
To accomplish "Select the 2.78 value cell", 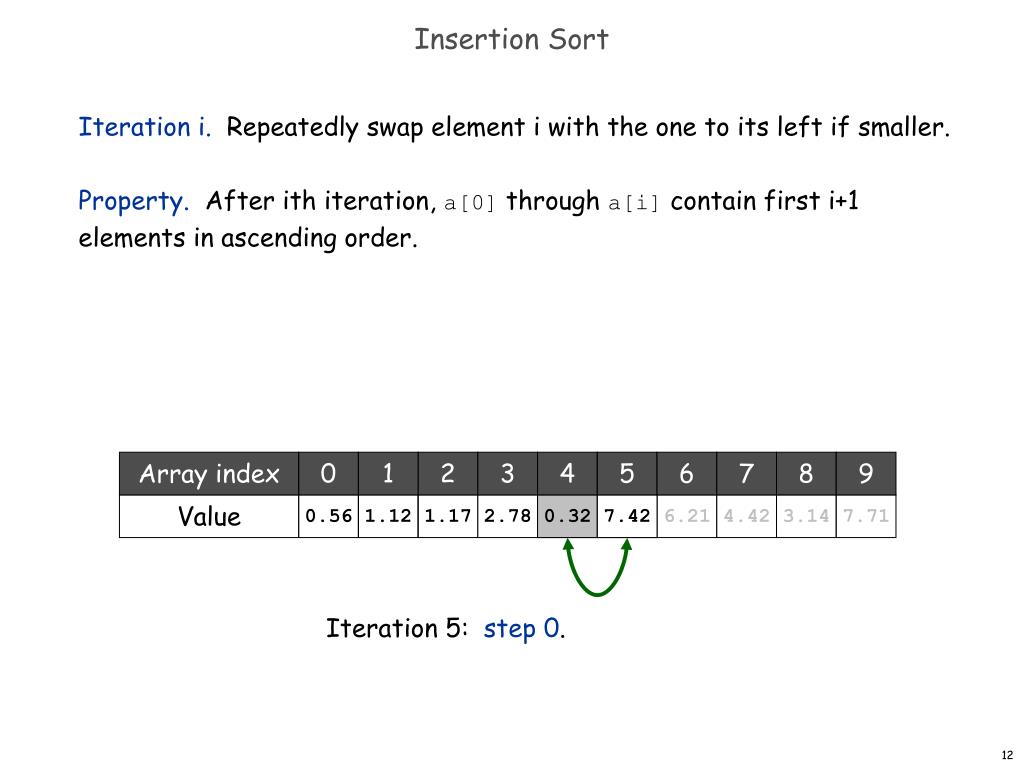I will click(507, 516).
